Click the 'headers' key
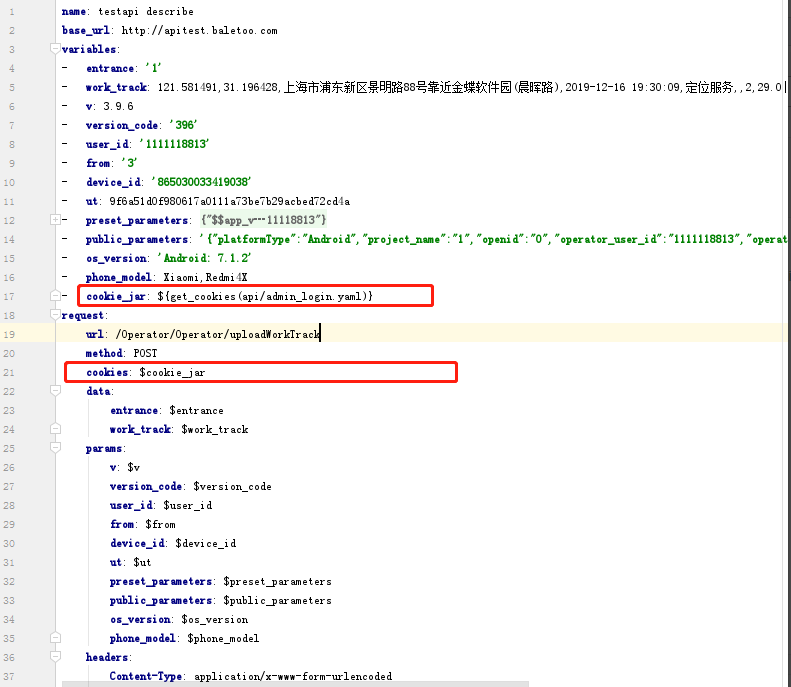 click(106, 657)
